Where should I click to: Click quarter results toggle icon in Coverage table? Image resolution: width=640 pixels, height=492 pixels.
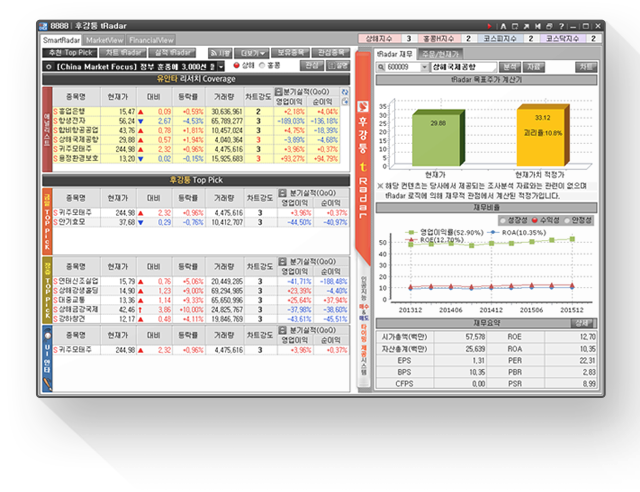coord(278,91)
